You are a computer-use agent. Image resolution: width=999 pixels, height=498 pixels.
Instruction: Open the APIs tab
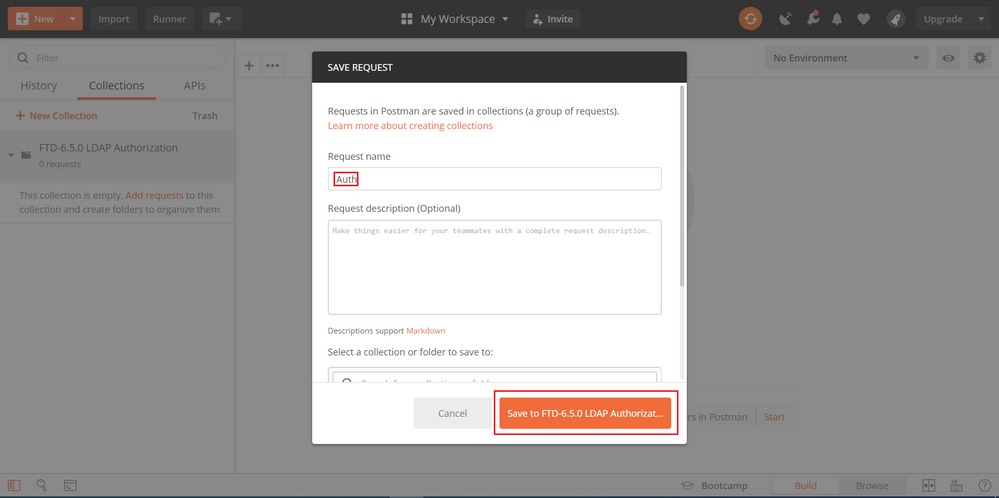(x=194, y=85)
